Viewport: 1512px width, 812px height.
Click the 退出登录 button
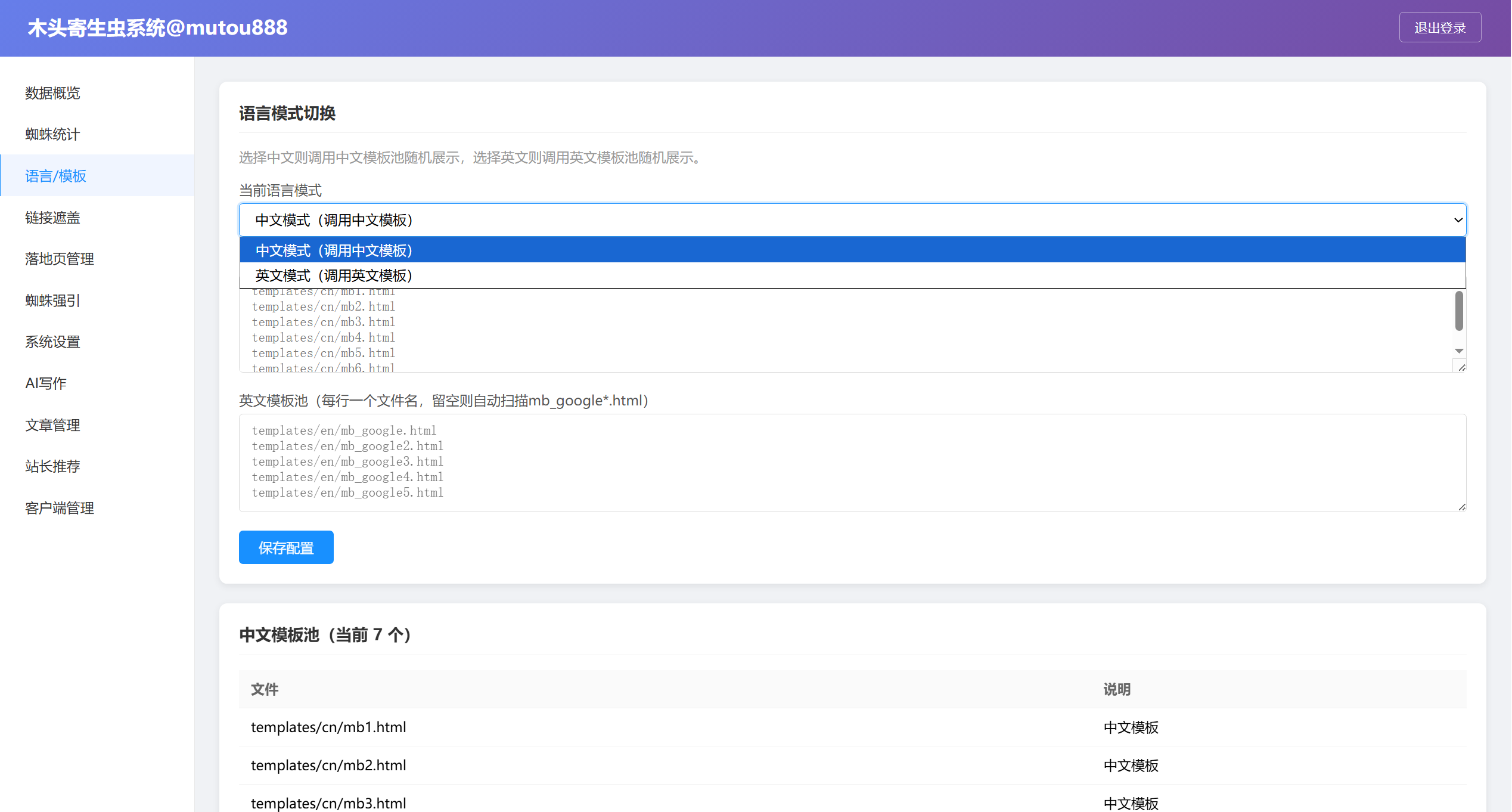tap(1439, 27)
